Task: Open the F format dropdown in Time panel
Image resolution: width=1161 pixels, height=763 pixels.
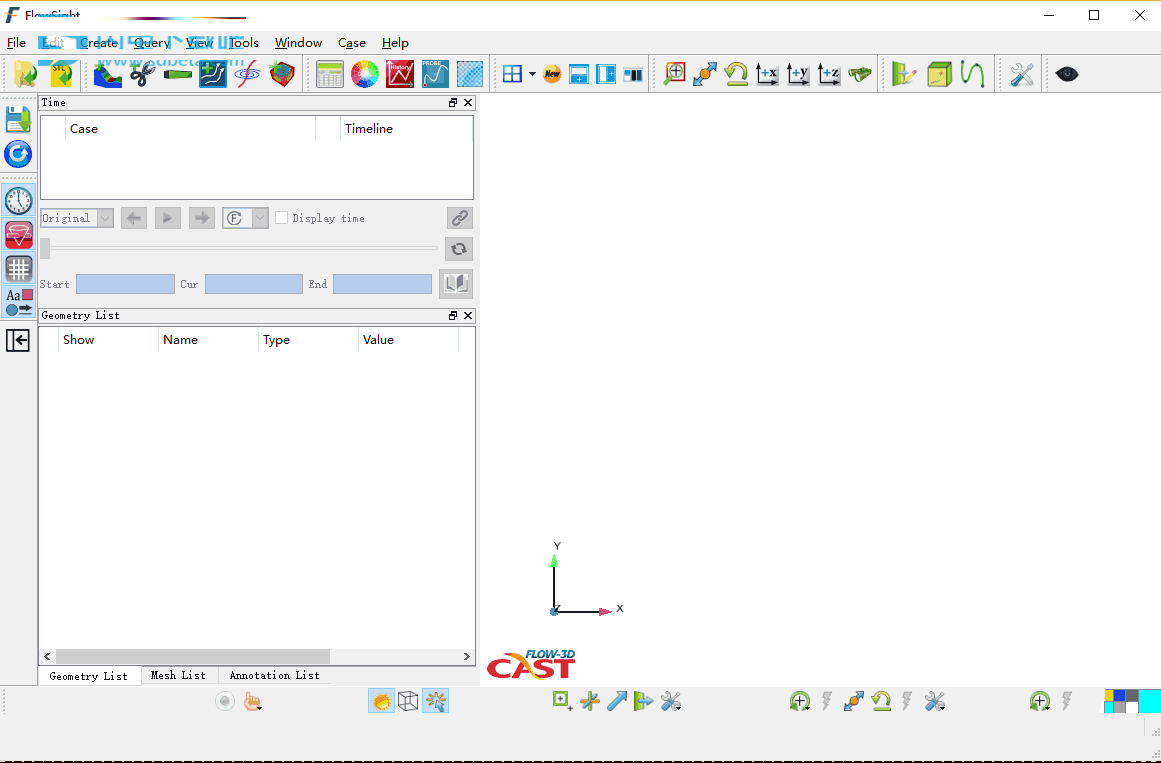Action: pyautogui.click(x=245, y=218)
